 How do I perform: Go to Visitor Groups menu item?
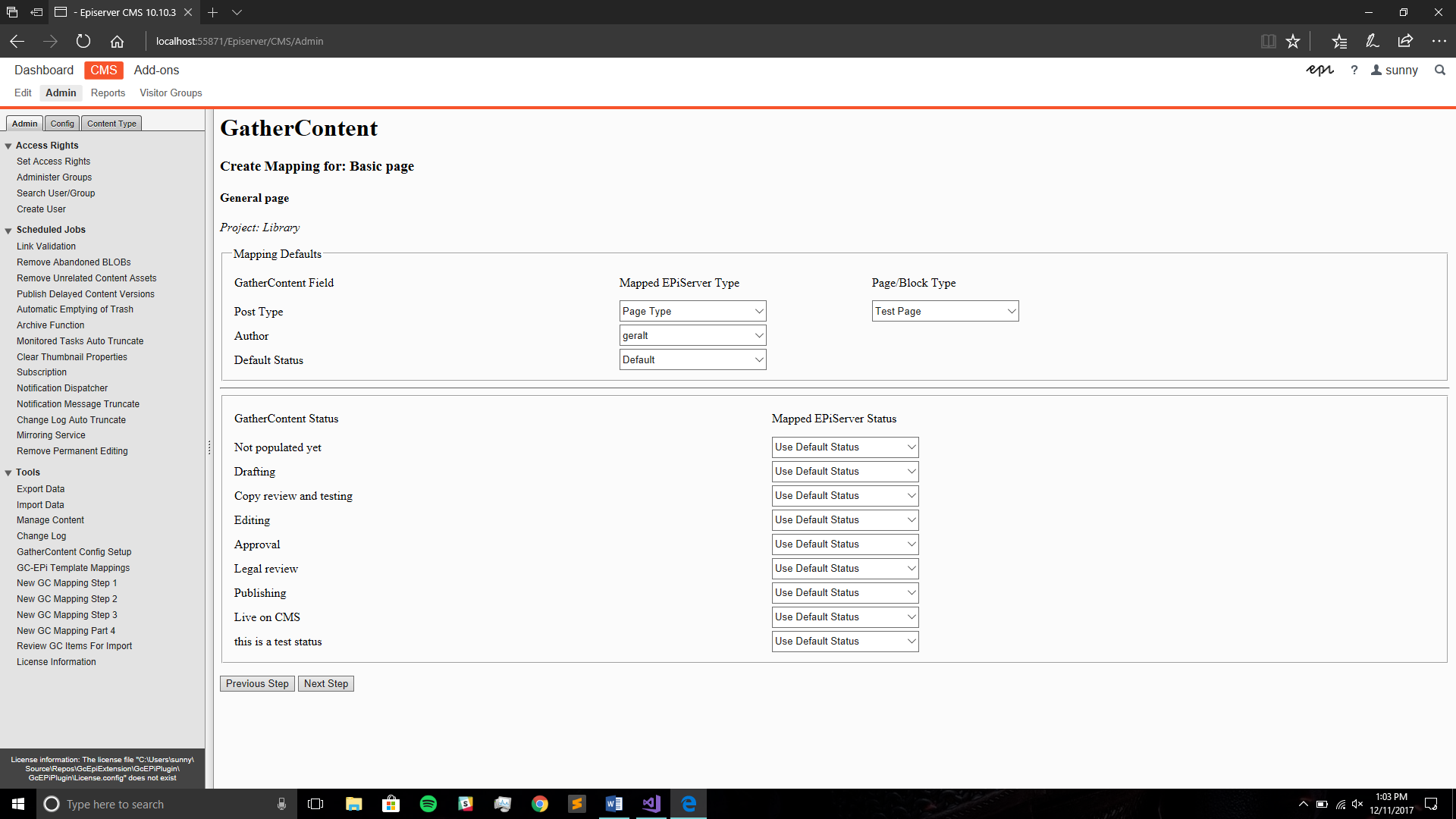coord(171,93)
